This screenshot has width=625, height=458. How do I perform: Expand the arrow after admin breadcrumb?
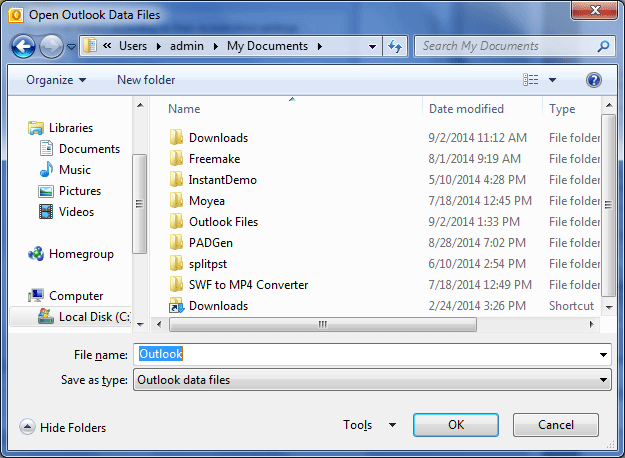[216, 47]
